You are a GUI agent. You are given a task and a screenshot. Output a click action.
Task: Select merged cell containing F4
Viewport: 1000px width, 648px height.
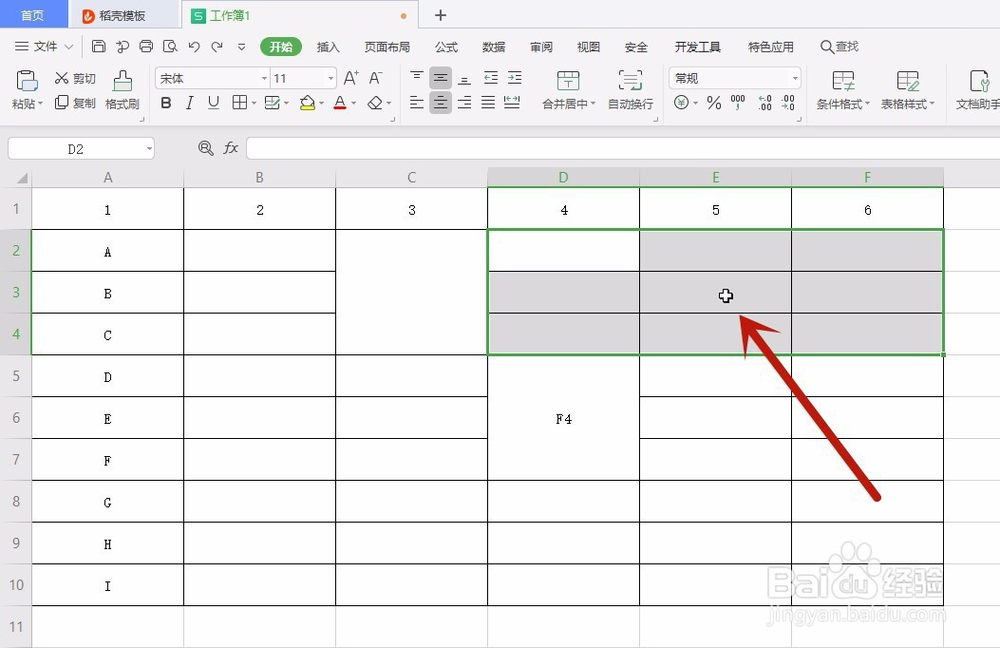tap(563, 418)
